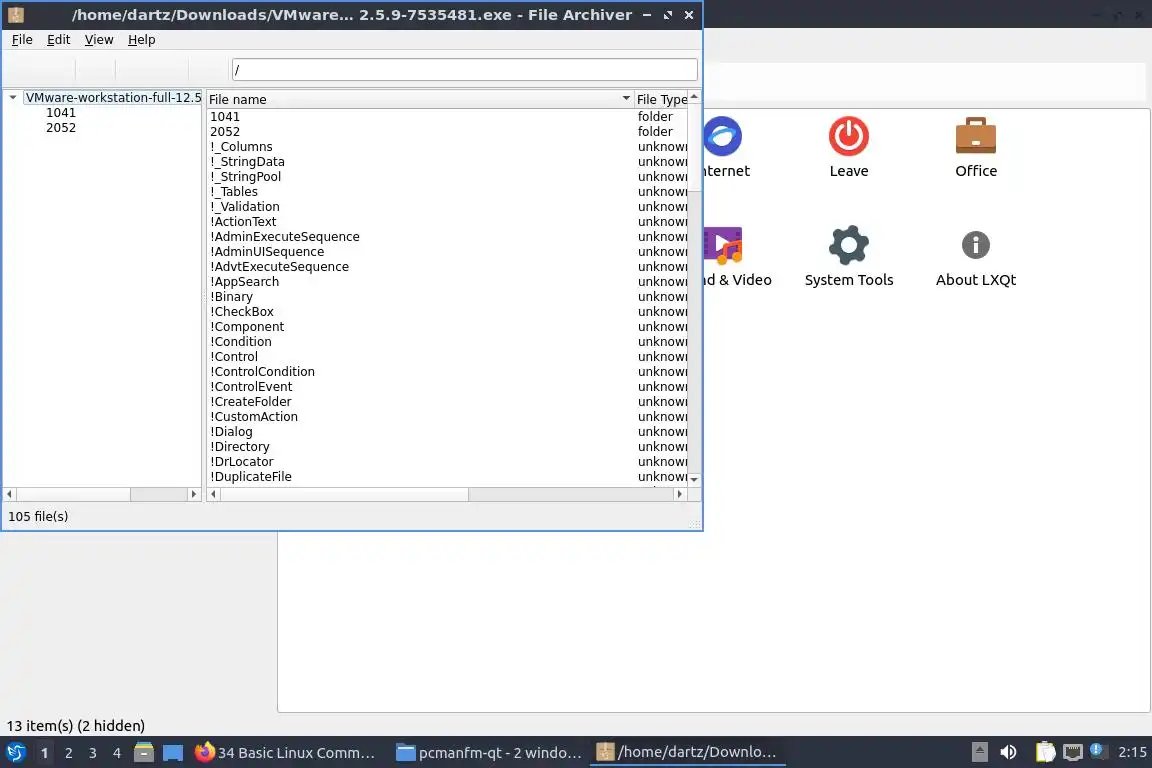Select the !AdvtExecuteSequence file row
The height and width of the screenshot is (768, 1152).
tap(447, 266)
